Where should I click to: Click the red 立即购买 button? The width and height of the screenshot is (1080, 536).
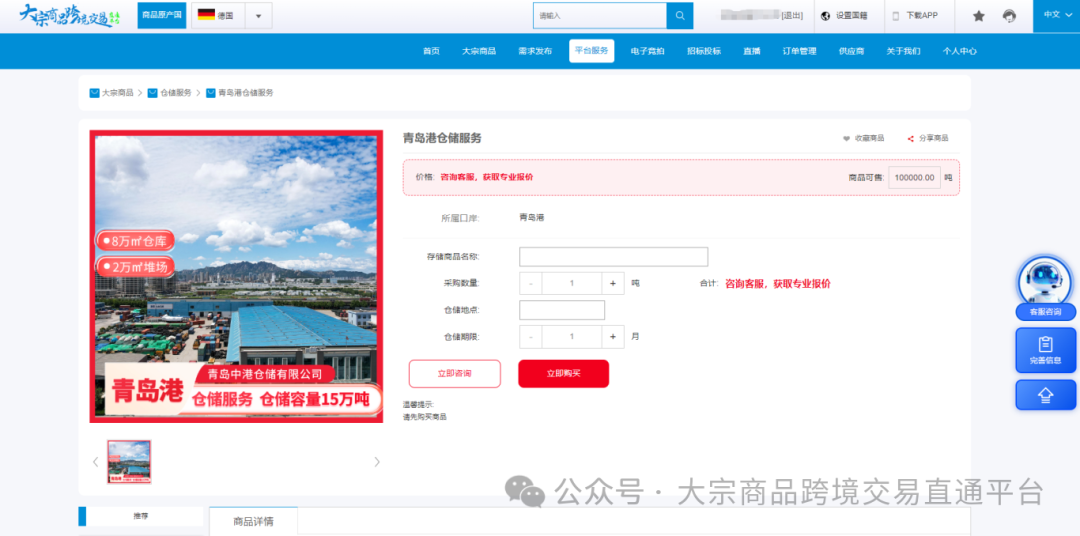(x=563, y=373)
